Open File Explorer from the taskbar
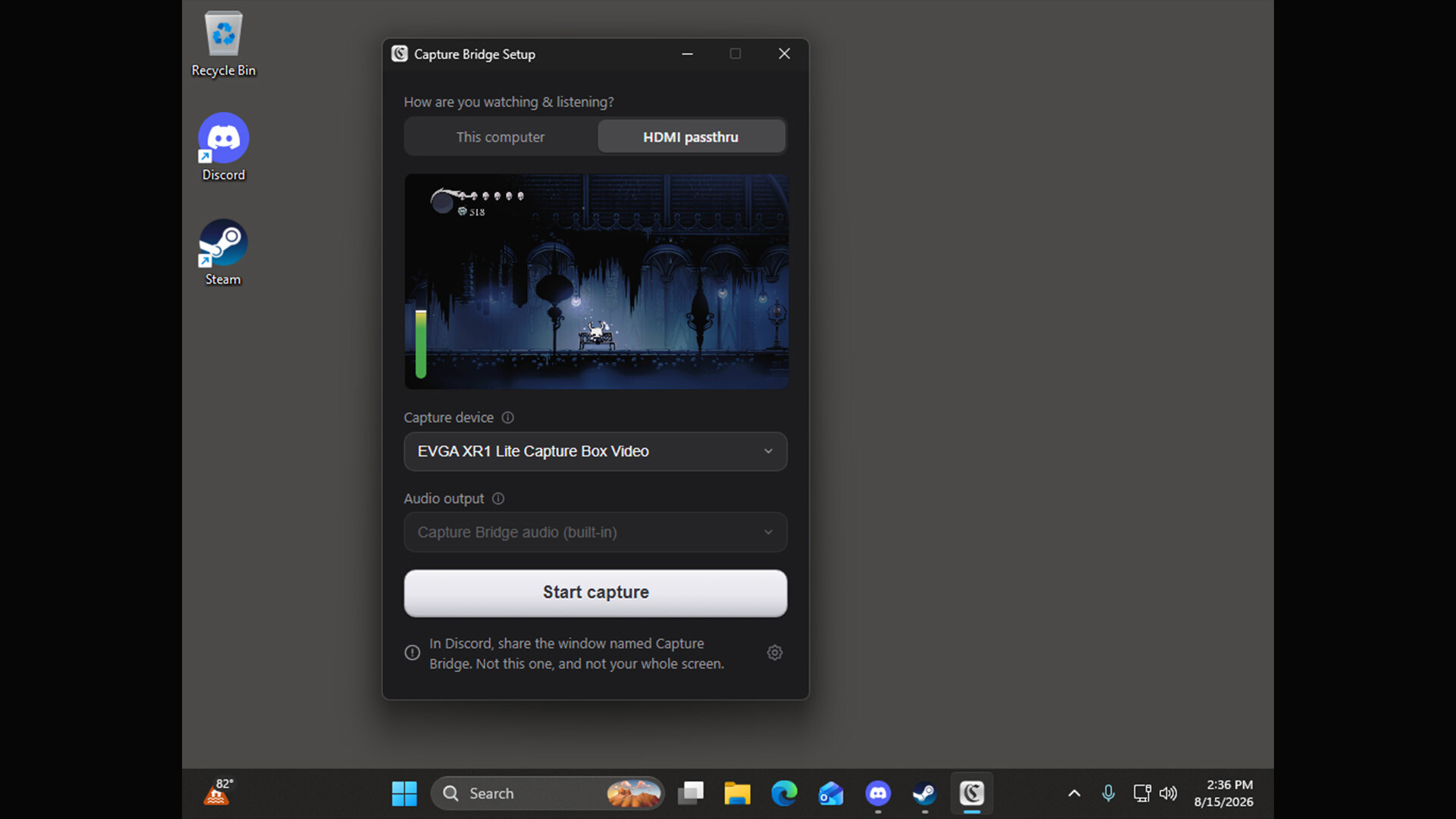 [x=737, y=793]
